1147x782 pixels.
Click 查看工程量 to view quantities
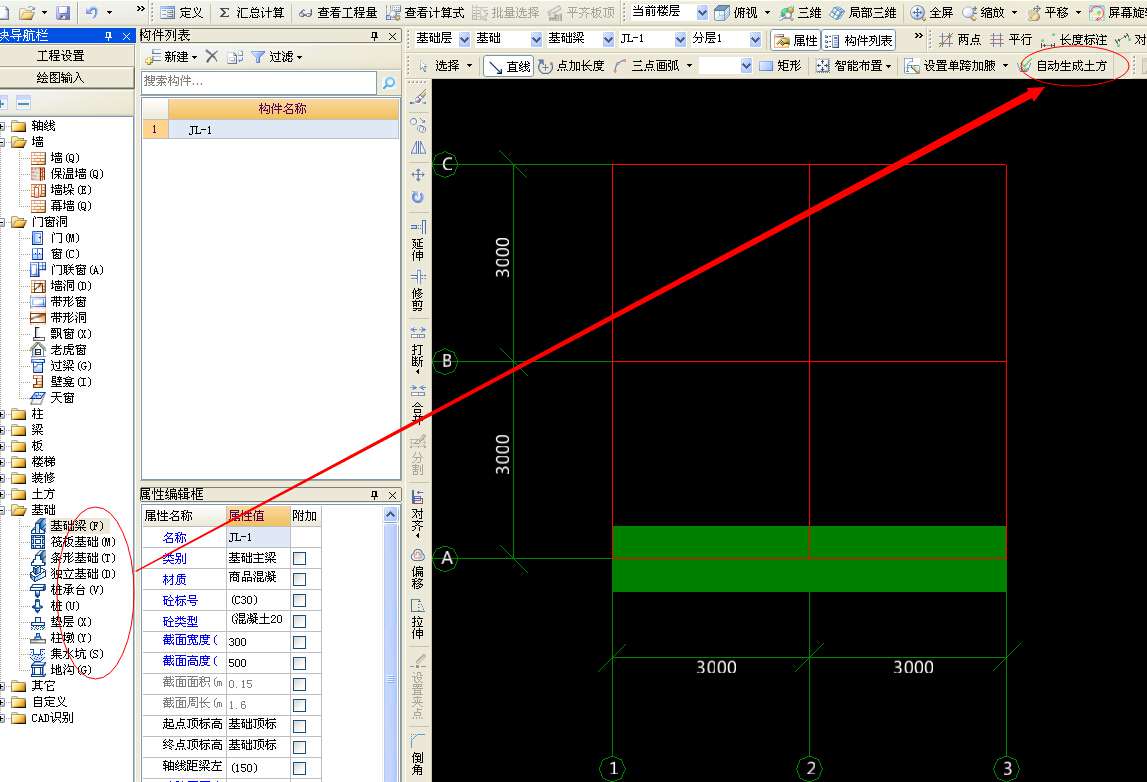(337, 12)
